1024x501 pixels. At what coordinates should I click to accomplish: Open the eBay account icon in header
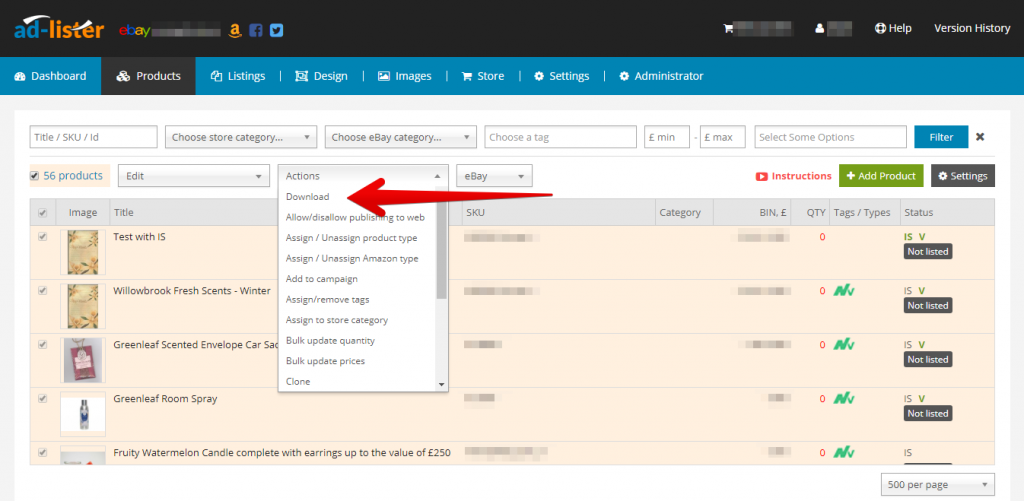pos(135,30)
